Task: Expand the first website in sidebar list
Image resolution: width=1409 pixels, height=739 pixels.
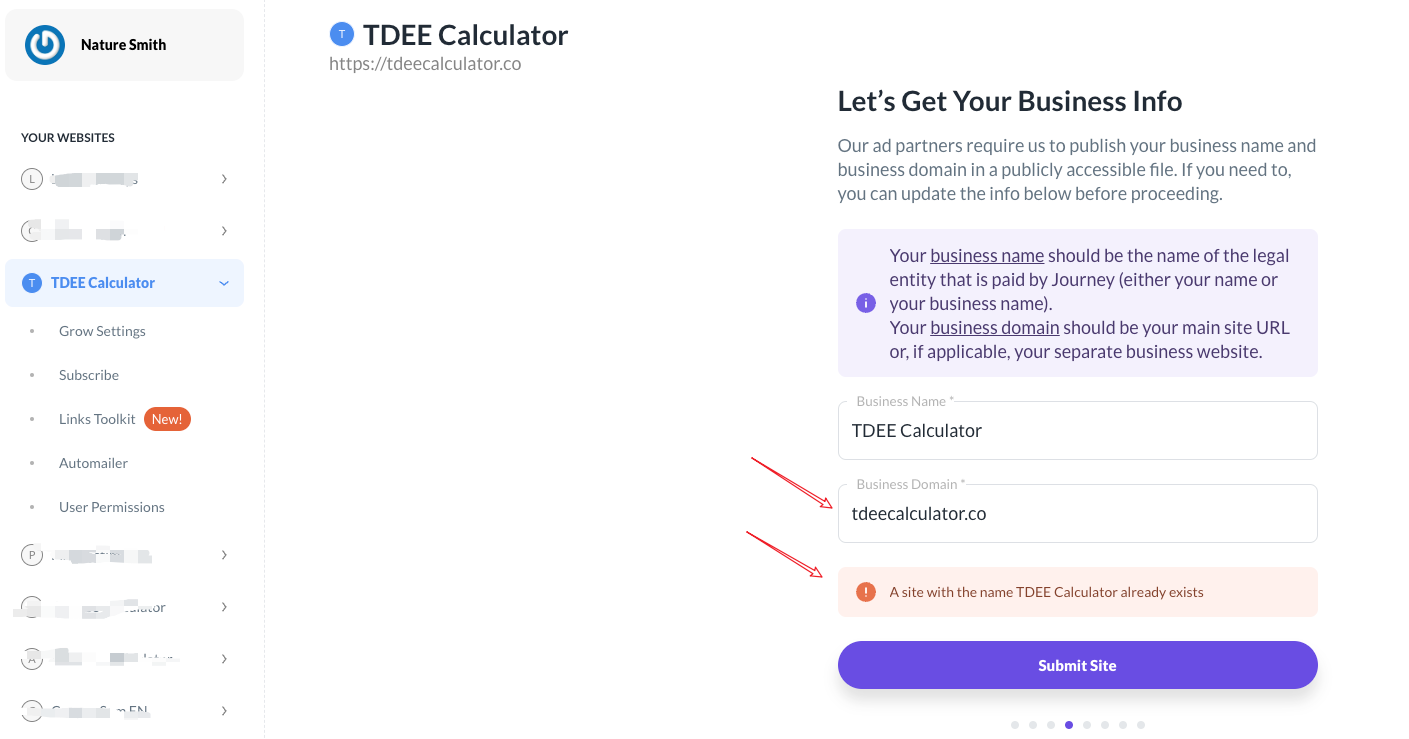Action: (224, 179)
